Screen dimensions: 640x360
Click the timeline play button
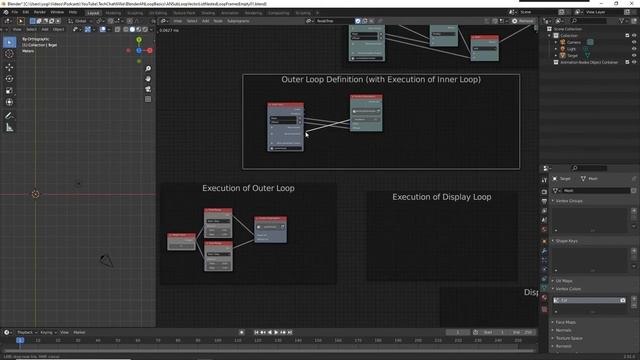coord(276,332)
